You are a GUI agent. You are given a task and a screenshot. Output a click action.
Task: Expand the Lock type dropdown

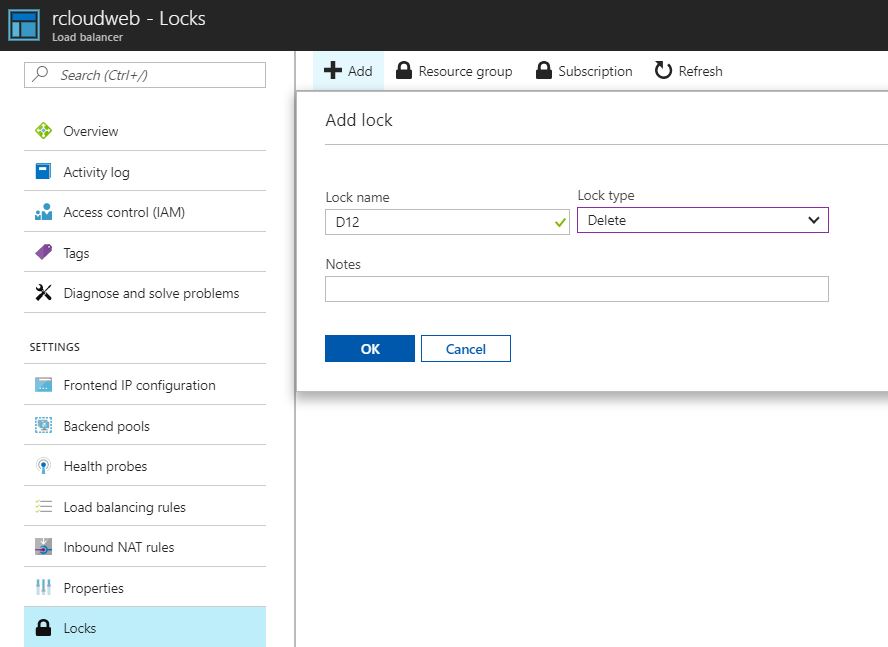[702, 221]
